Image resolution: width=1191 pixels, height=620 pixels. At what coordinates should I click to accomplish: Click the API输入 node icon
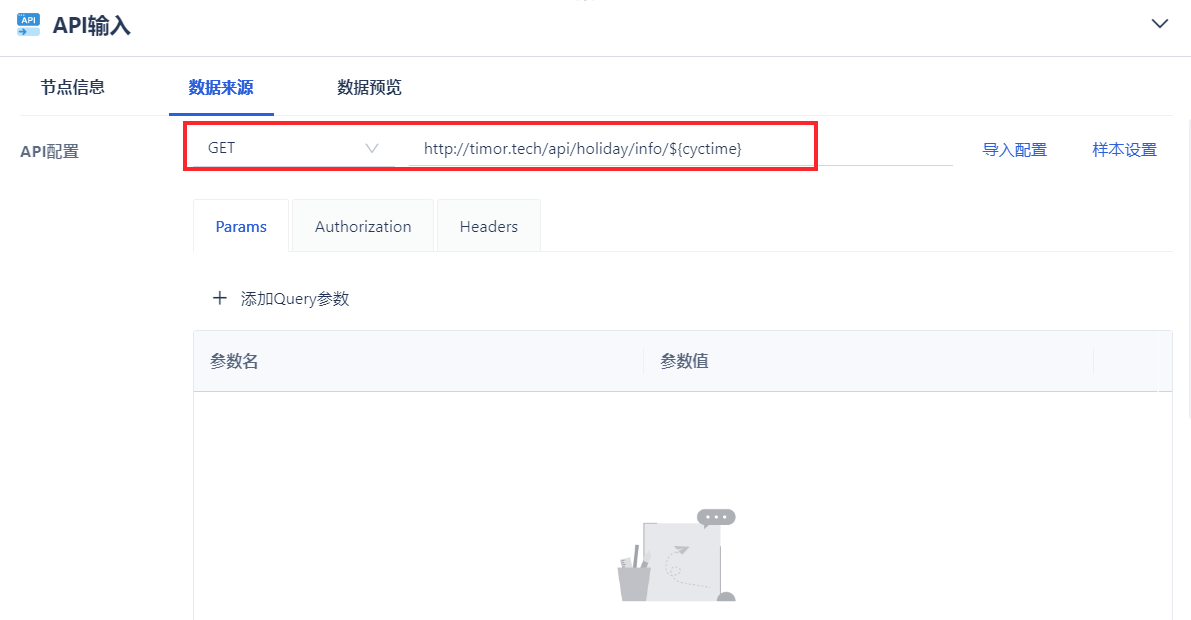click(28, 24)
